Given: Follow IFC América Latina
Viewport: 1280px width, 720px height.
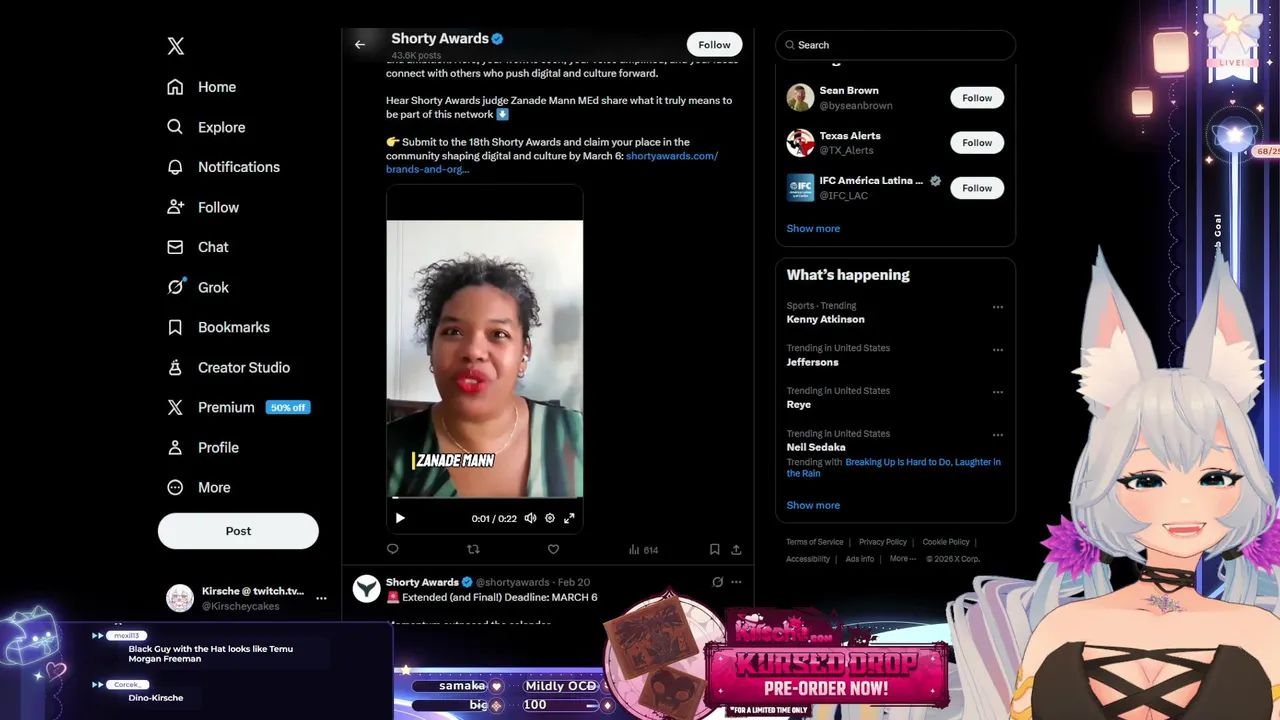Looking at the screenshot, I should tap(977, 188).
